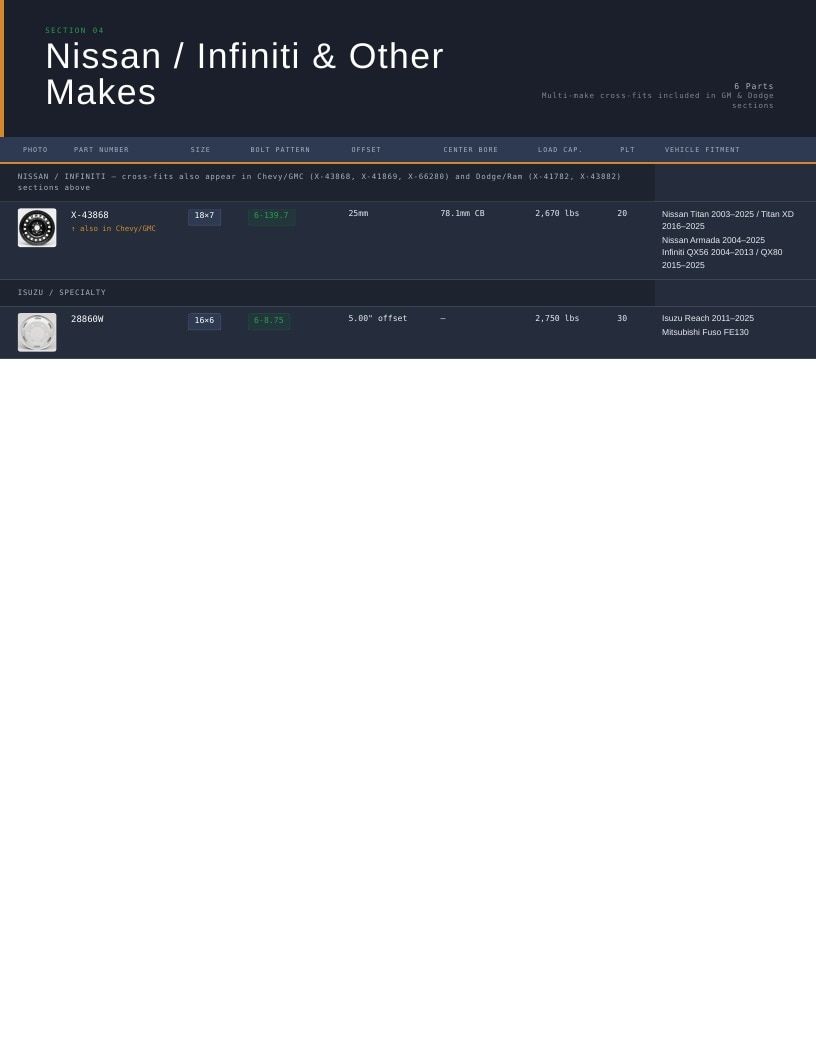Click the 18×7 size badge
This screenshot has width=816, height=1056.
204,217
